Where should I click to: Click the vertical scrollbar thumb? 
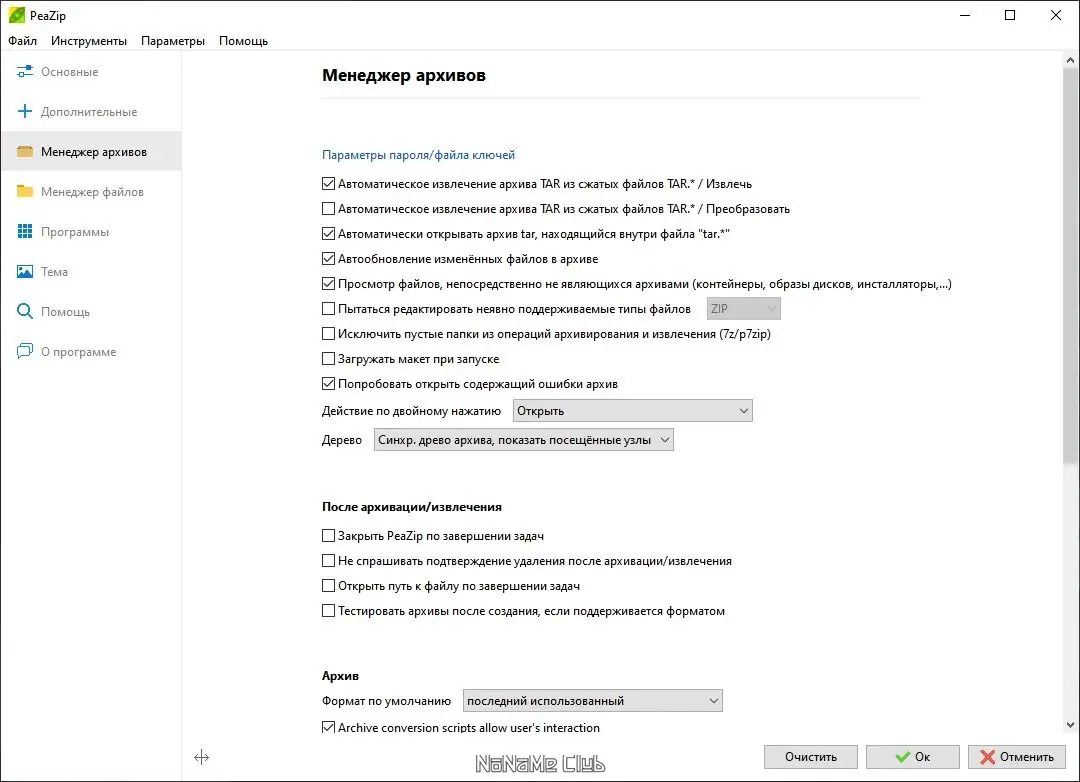click(x=1070, y=260)
